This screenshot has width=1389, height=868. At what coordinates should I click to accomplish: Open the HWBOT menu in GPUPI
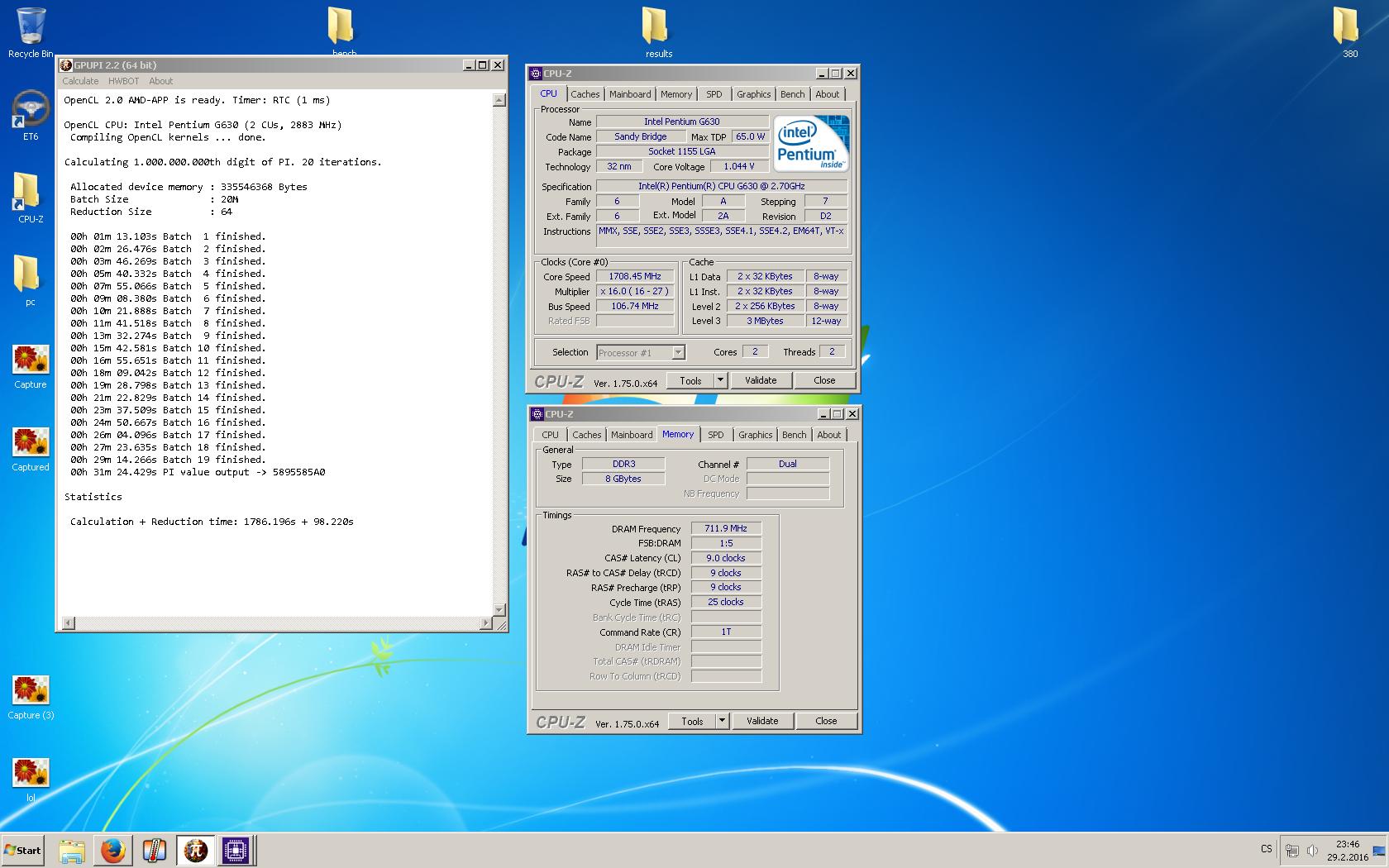click(x=123, y=81)
